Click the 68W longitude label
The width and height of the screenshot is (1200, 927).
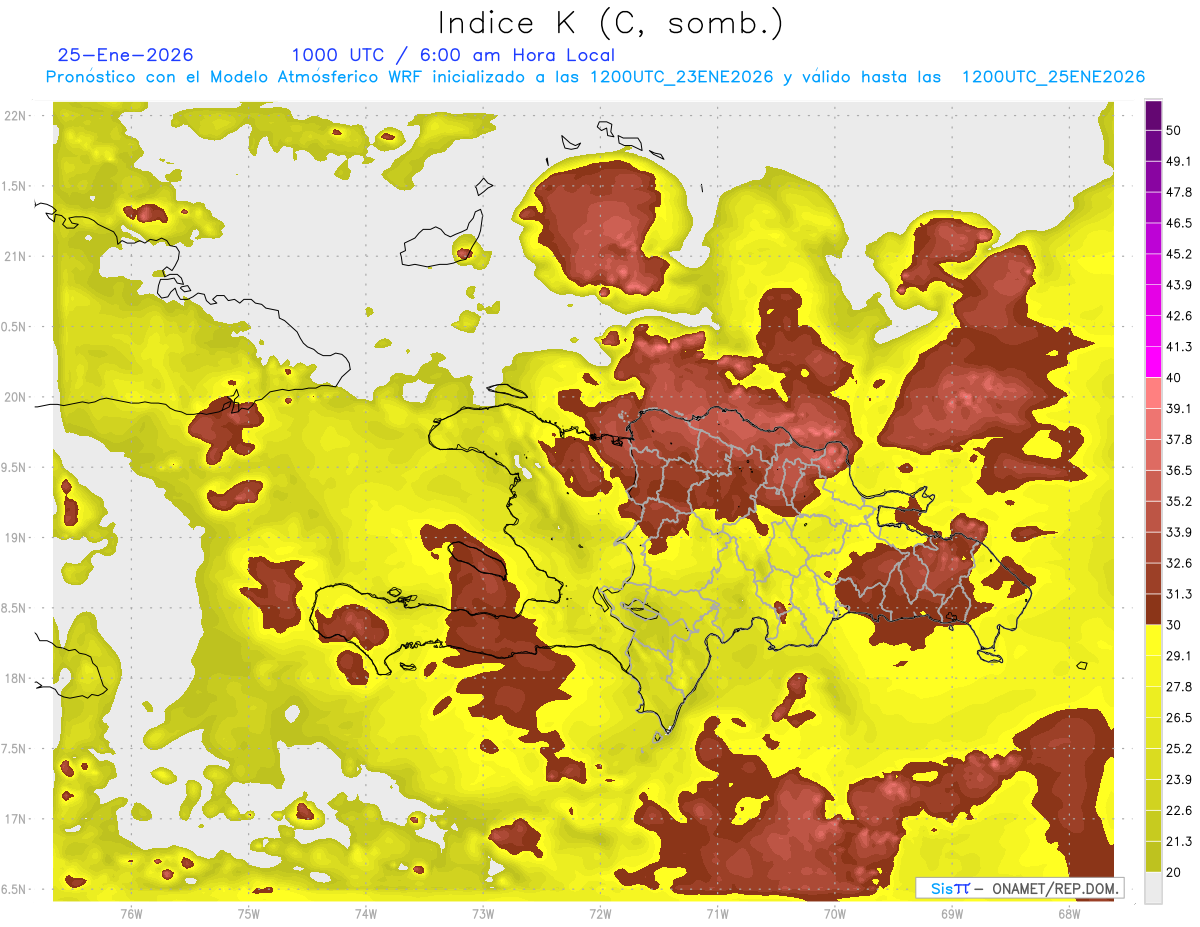click(1069, 913)
